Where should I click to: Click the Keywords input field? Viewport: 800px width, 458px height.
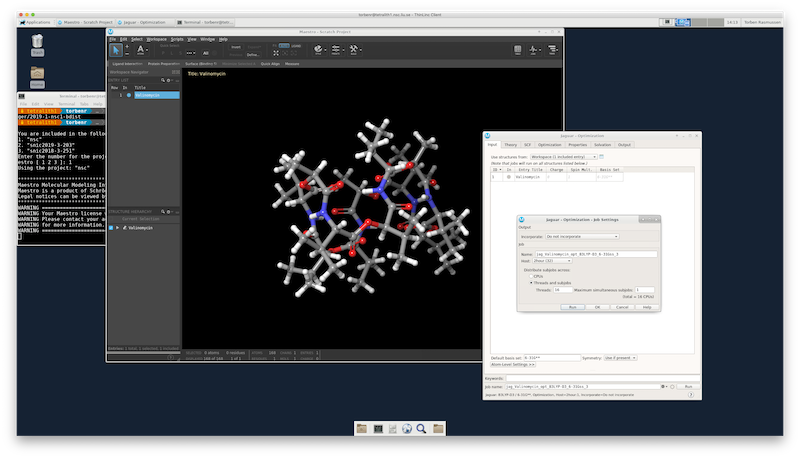click(602, 378)
